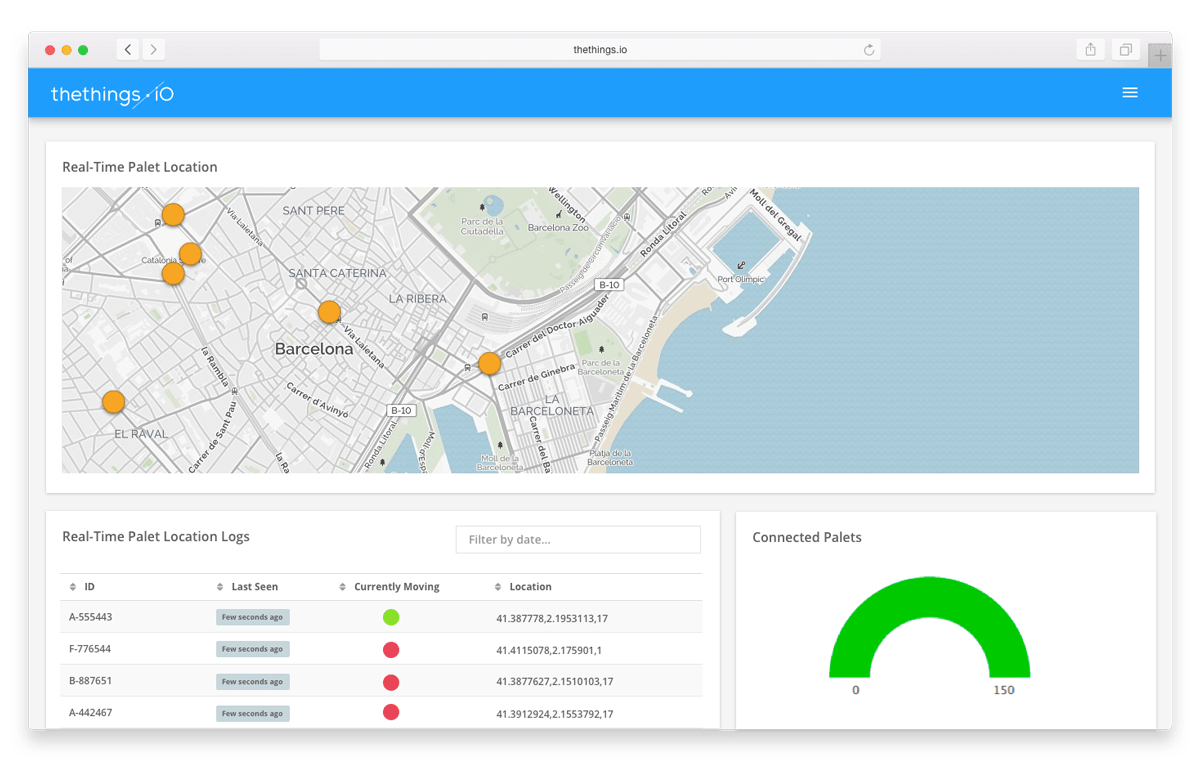Open the hamburger navigation menu
The image size is (1200, 762).
coord(1130,92)
